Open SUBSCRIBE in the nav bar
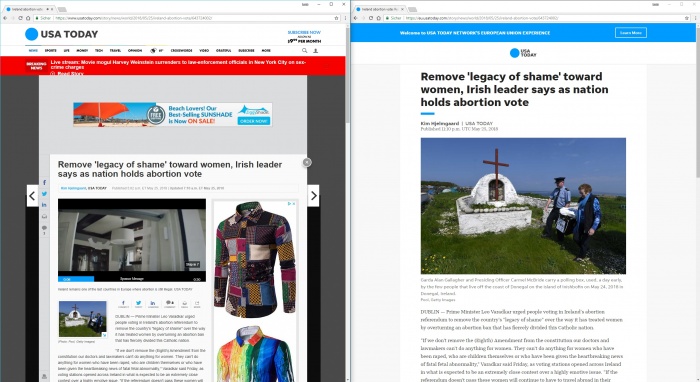 (246, 50)
